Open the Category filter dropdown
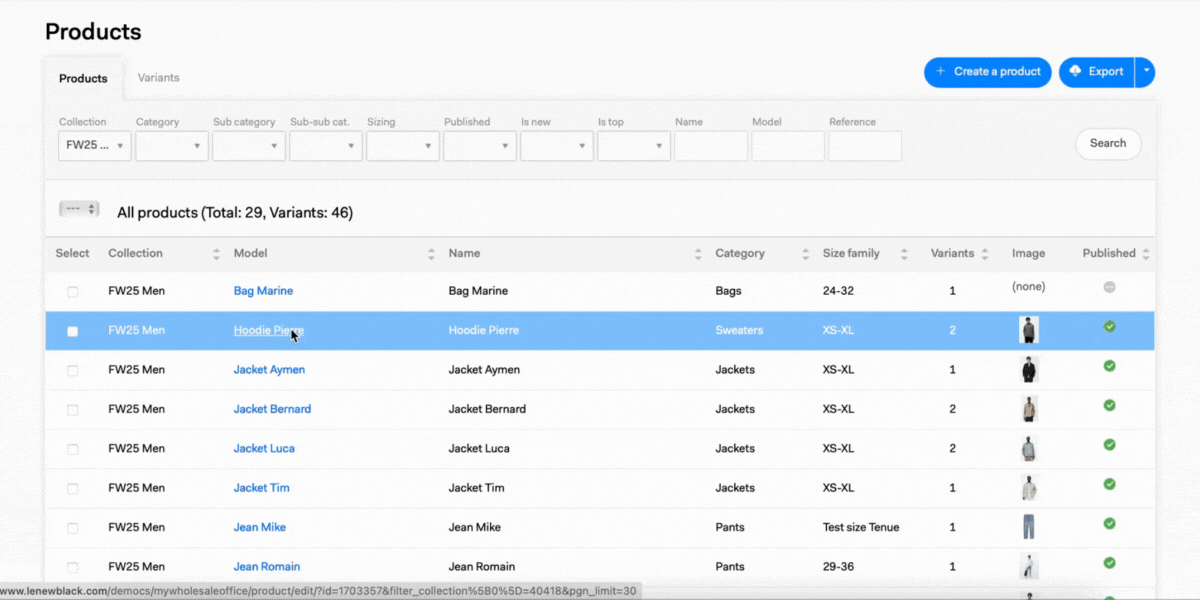Viewport: 1200px width, 600px height. pos(172,146)
